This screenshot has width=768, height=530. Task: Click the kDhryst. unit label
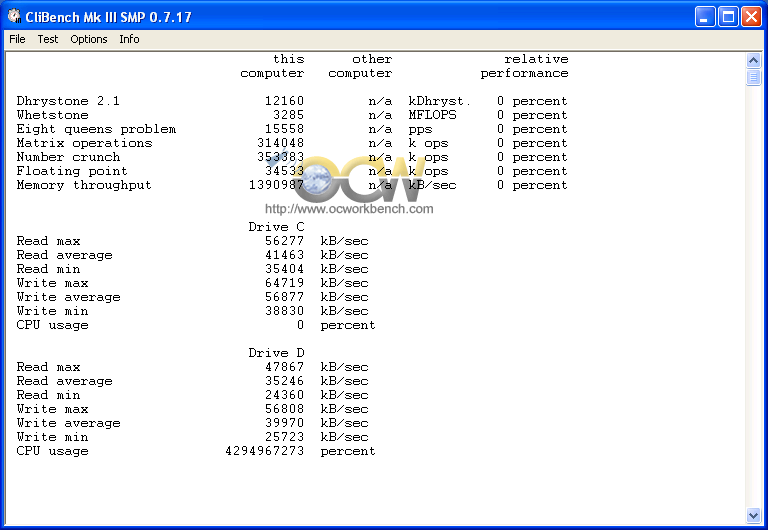click(439, 101)
